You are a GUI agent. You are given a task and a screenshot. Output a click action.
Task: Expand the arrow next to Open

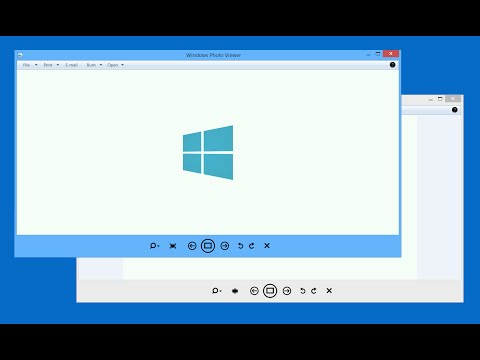tap(122, 65)
